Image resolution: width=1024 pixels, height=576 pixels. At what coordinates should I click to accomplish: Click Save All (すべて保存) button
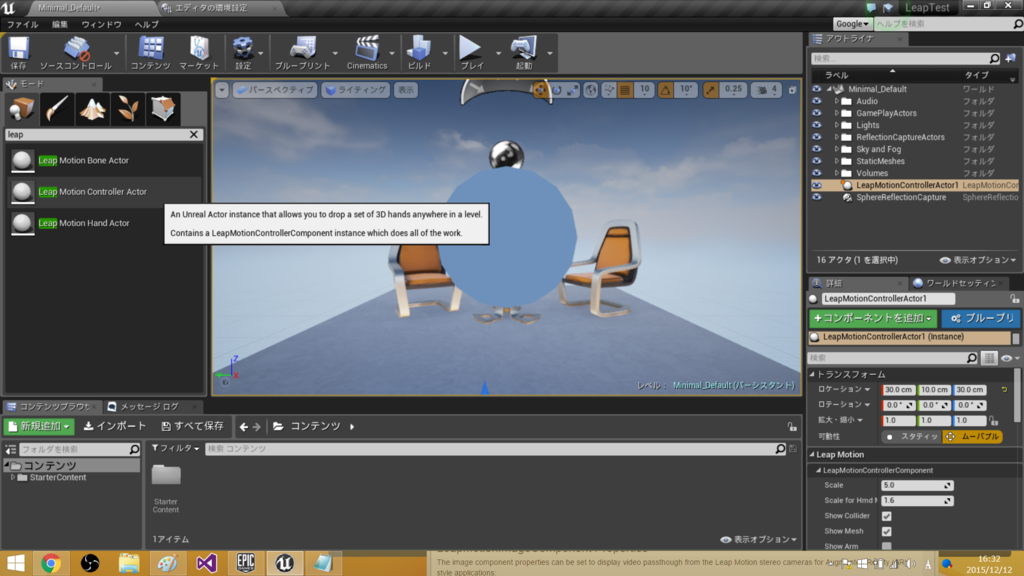[193, 426]
